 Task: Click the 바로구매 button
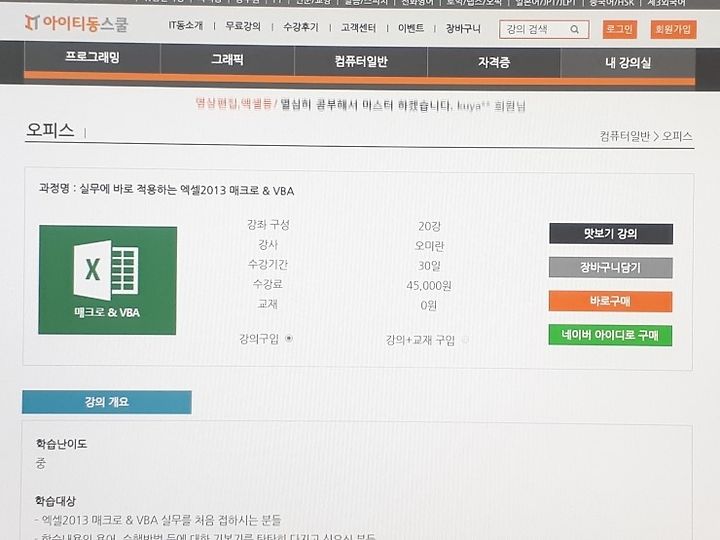610,301
